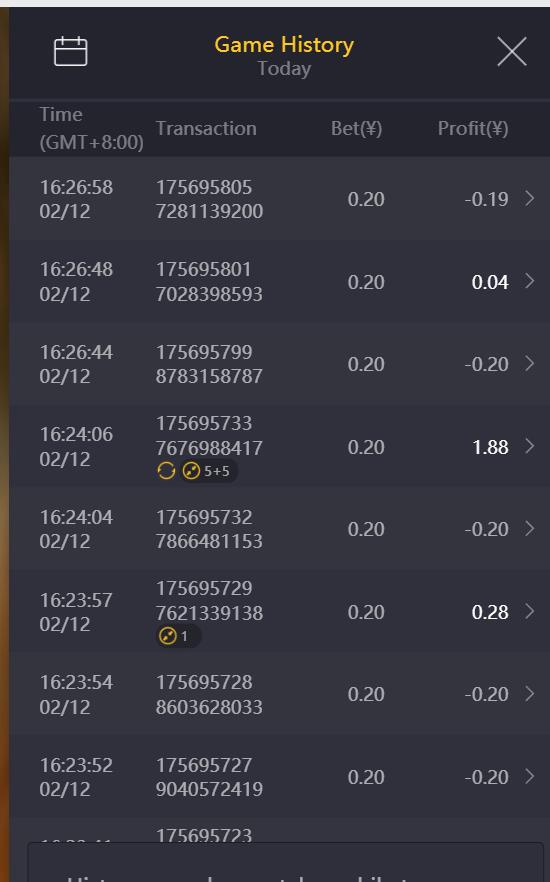Expand the 16:26:48 row with profit 0.04
Screen dimensions: 550x882
(x=529, y=281)
